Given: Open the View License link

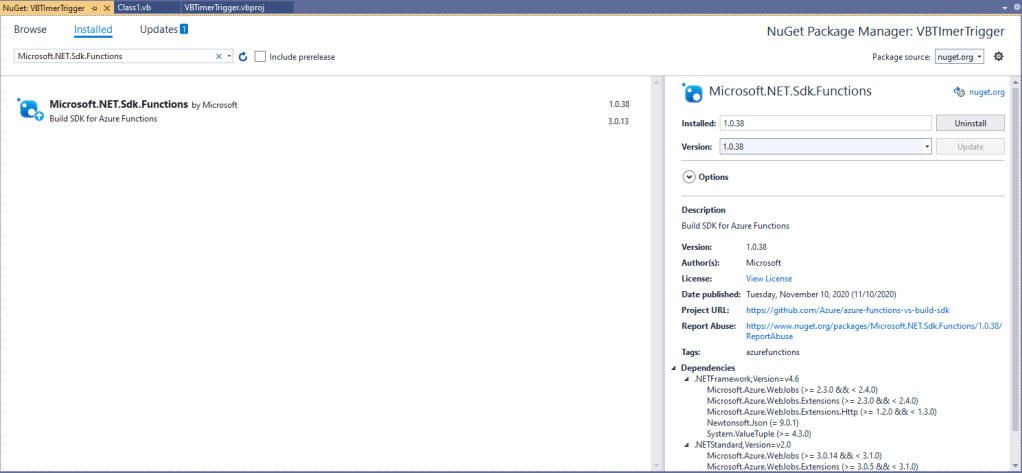Looking at the screenshot, I should pos(768,278).
